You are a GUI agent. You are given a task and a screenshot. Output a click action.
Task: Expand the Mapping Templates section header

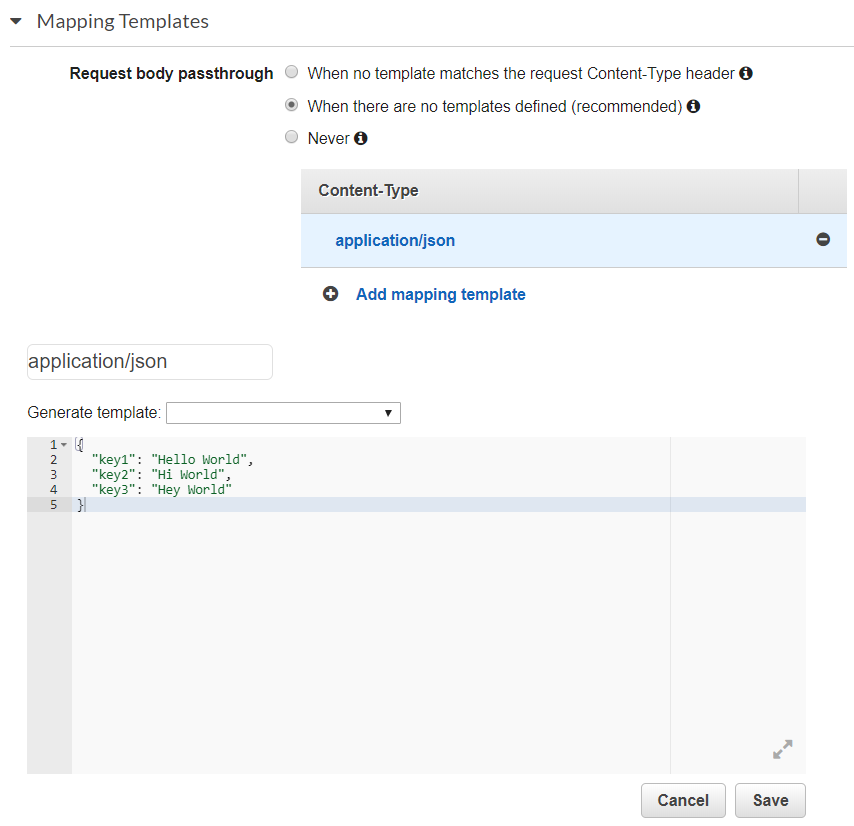(x=122, y=20)
